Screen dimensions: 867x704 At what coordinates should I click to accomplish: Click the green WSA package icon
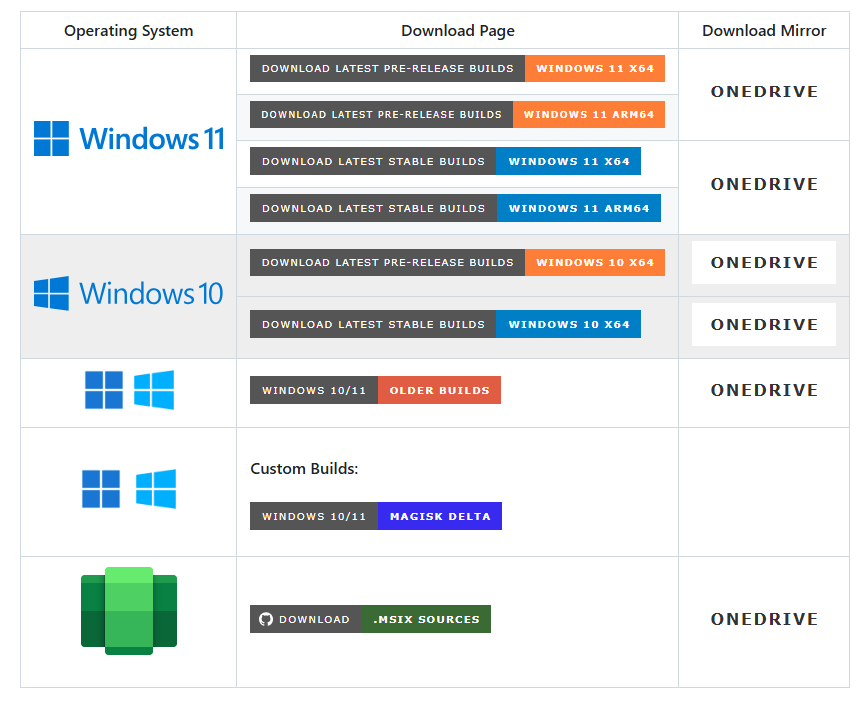(x=129, y=611)
